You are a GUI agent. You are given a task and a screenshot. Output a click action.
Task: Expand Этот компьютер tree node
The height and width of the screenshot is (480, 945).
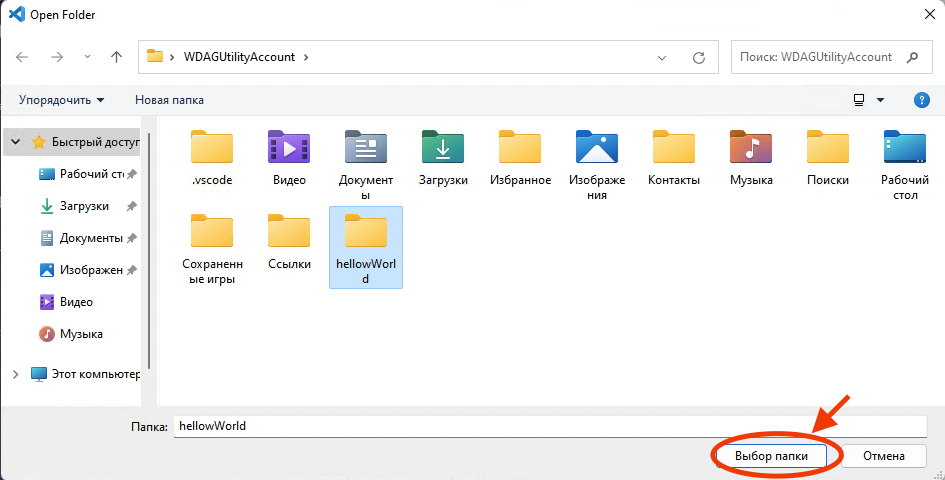[15, 374]
